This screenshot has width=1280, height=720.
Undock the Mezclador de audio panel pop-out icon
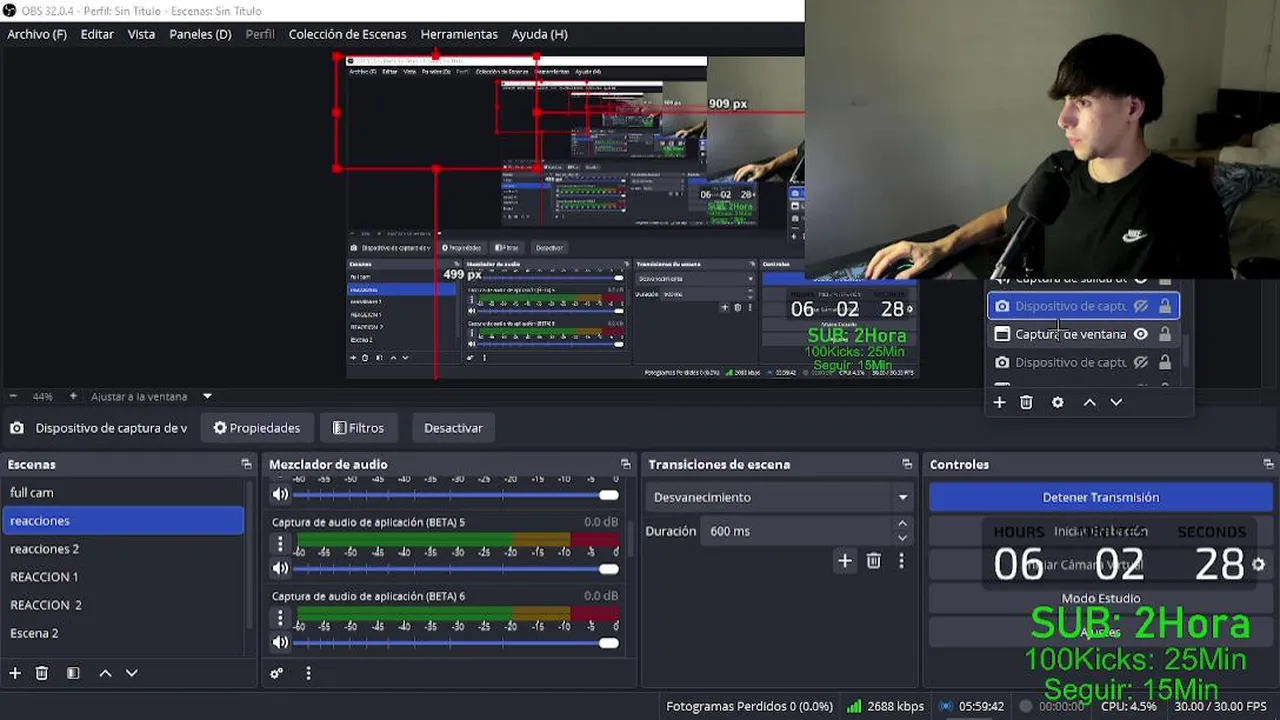pyautogui.click(x=626, y=464)
